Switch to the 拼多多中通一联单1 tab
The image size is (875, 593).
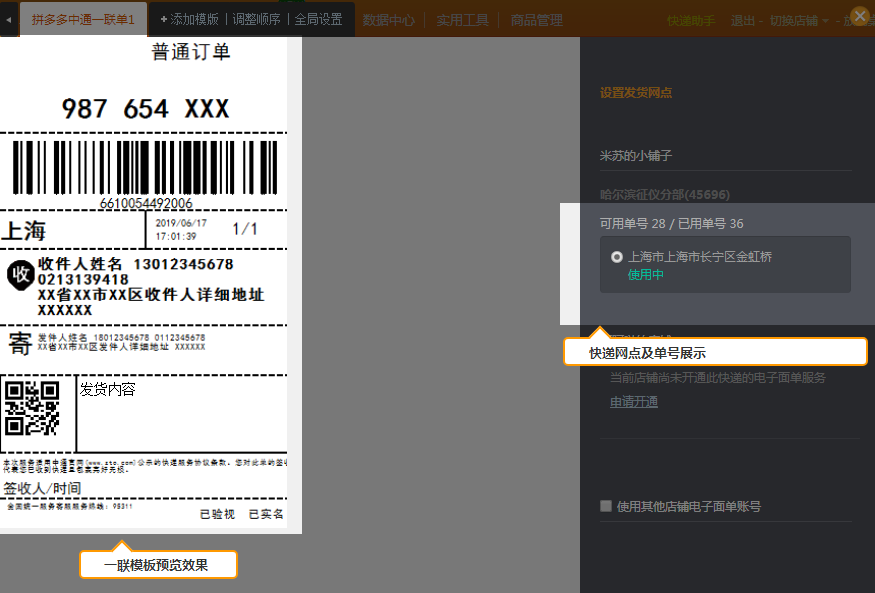point(83,20)
